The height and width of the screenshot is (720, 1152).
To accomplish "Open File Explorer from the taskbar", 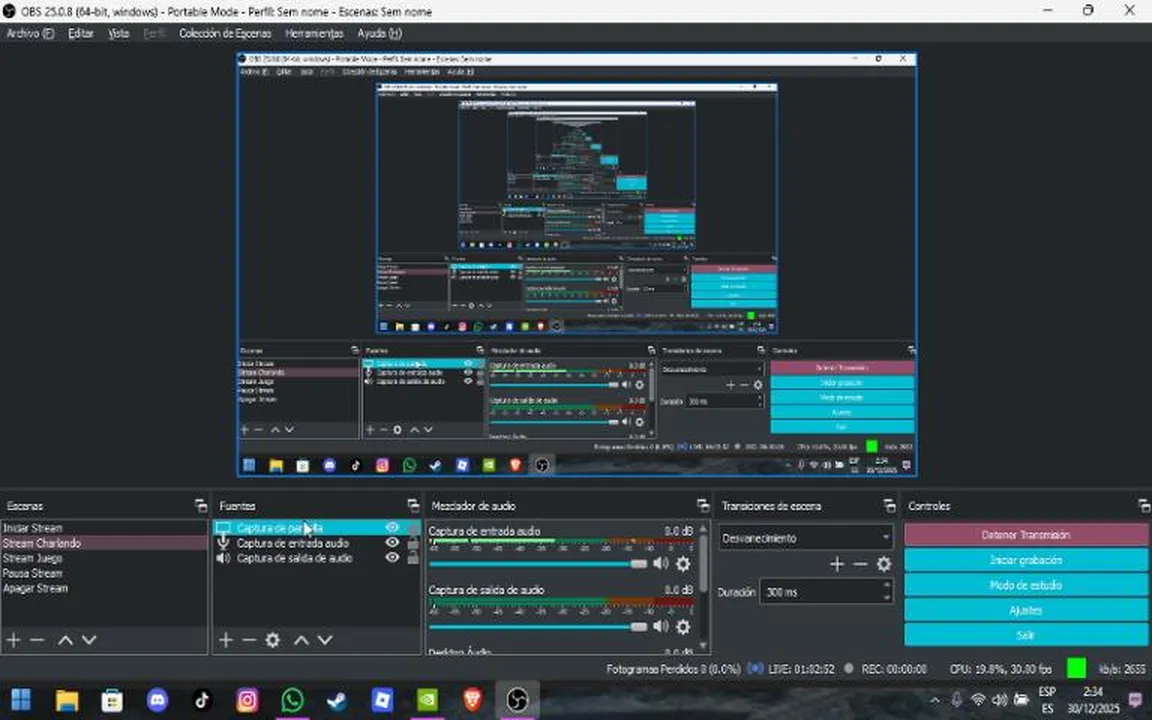I will click(67, 700).
